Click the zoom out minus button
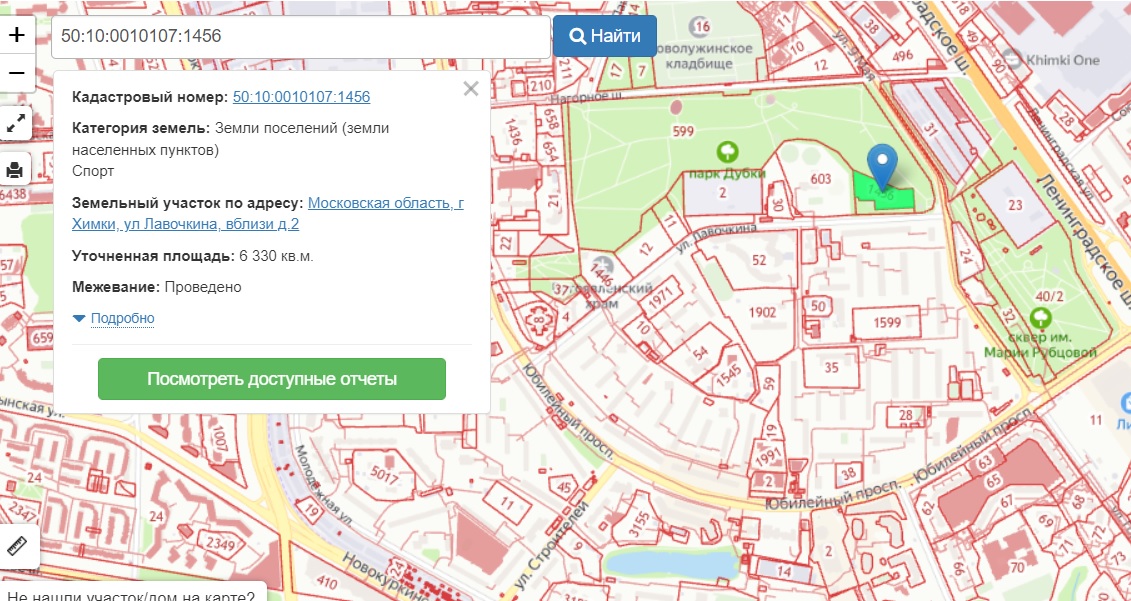 17,73
